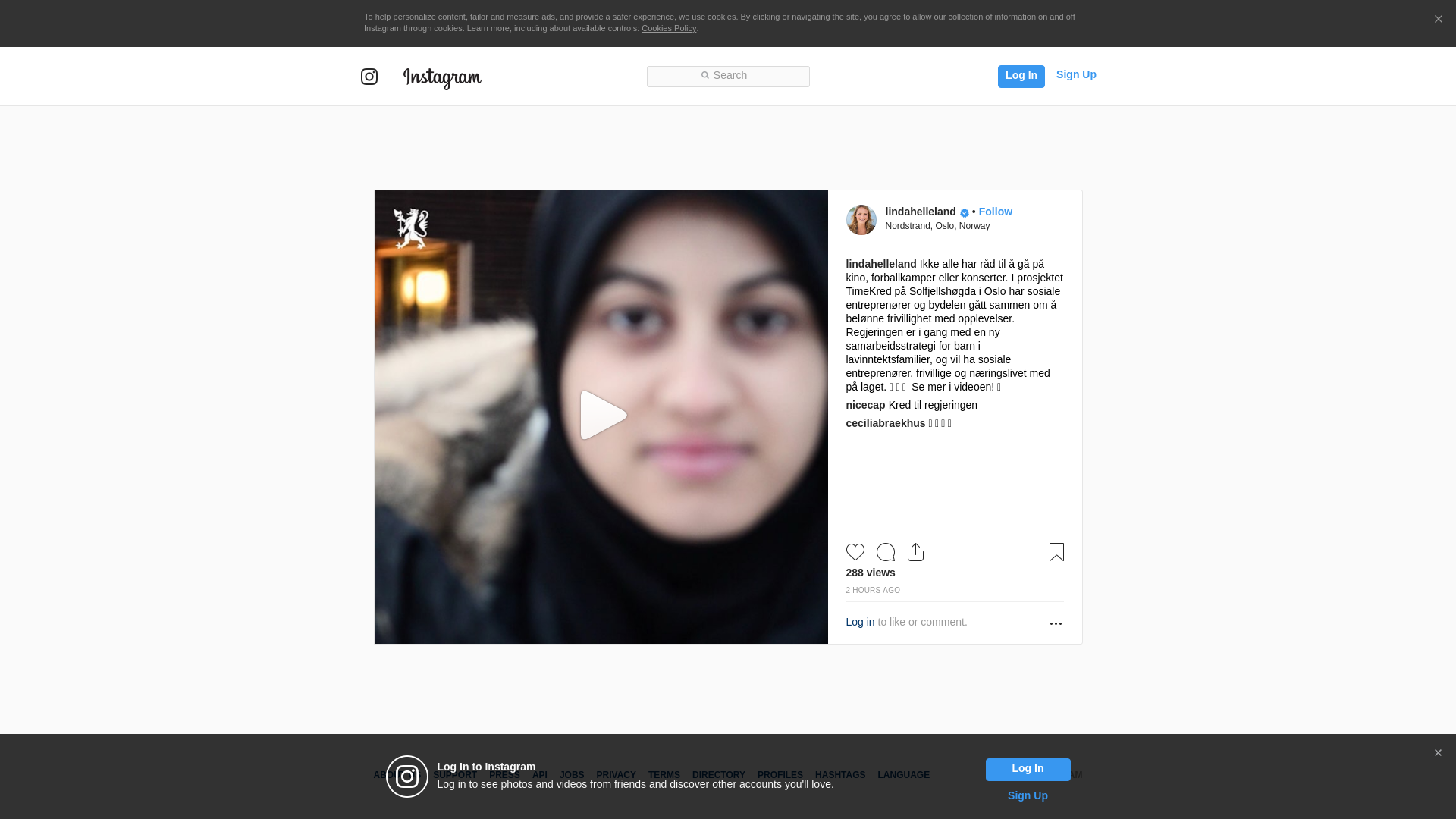The height and width of the screenshot is (819, 1456).
Task: Click Log In in bottom banner
Action: (1028, 769)
